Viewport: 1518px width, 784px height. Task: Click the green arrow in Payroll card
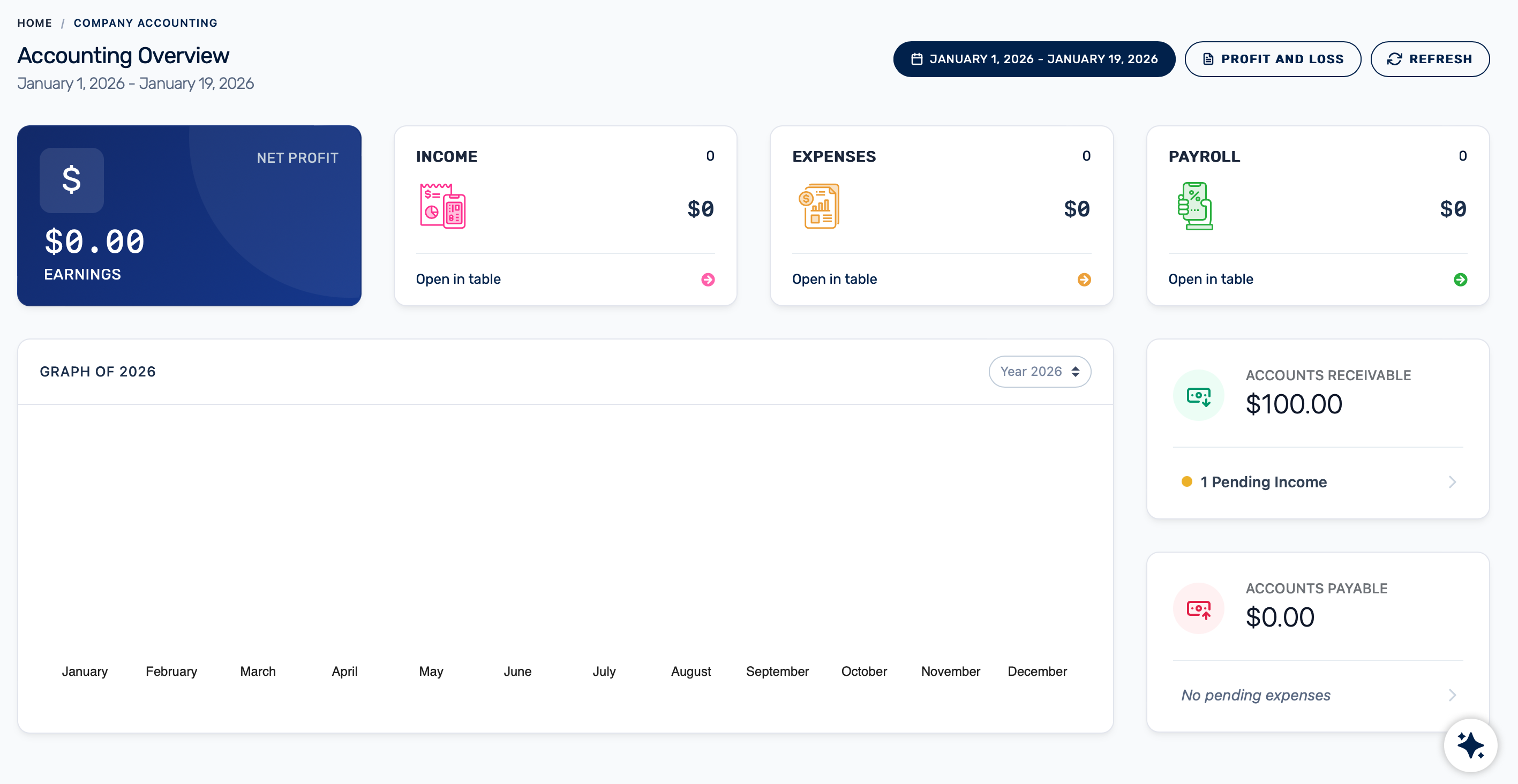[1460, 279]
